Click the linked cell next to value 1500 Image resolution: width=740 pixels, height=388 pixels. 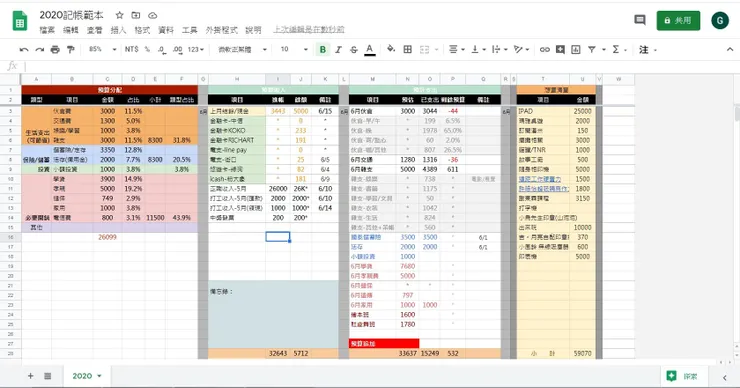(543, 179)
